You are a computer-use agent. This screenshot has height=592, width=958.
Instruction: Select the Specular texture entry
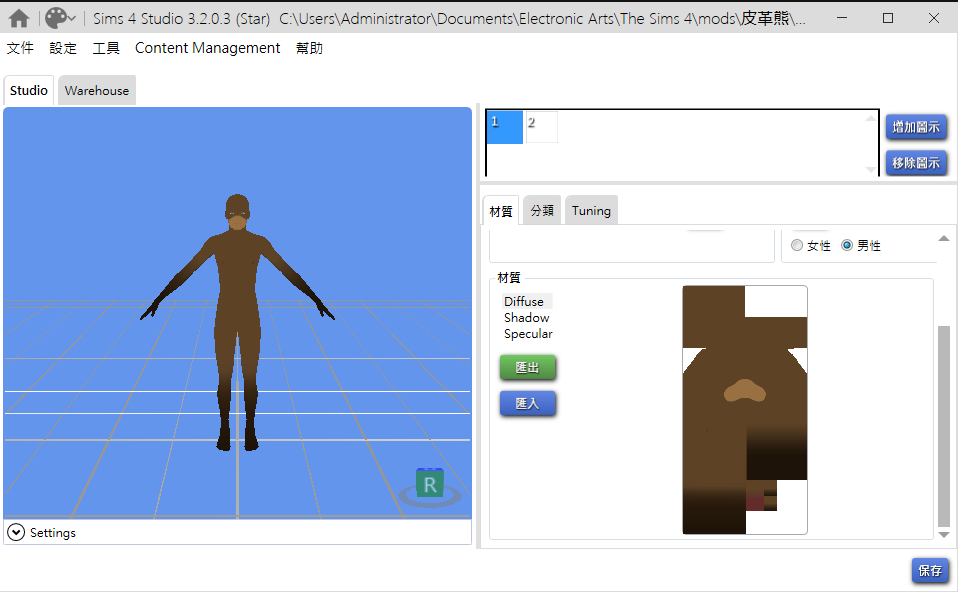[528, 334]
